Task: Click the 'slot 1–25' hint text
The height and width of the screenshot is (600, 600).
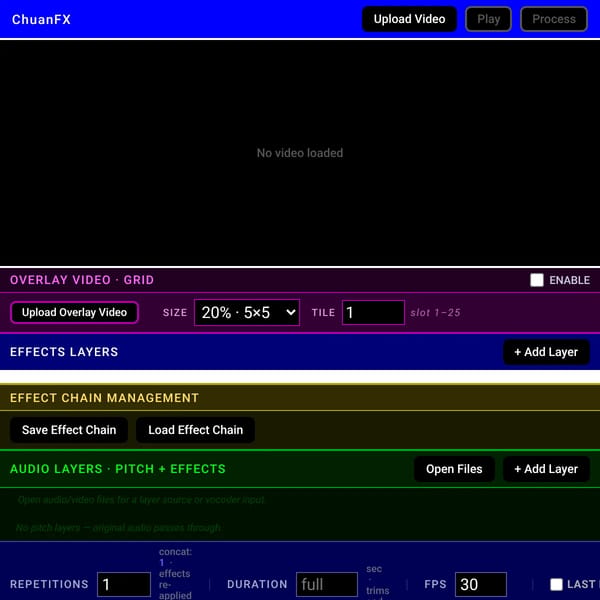Action: click(x=435, y=313)
